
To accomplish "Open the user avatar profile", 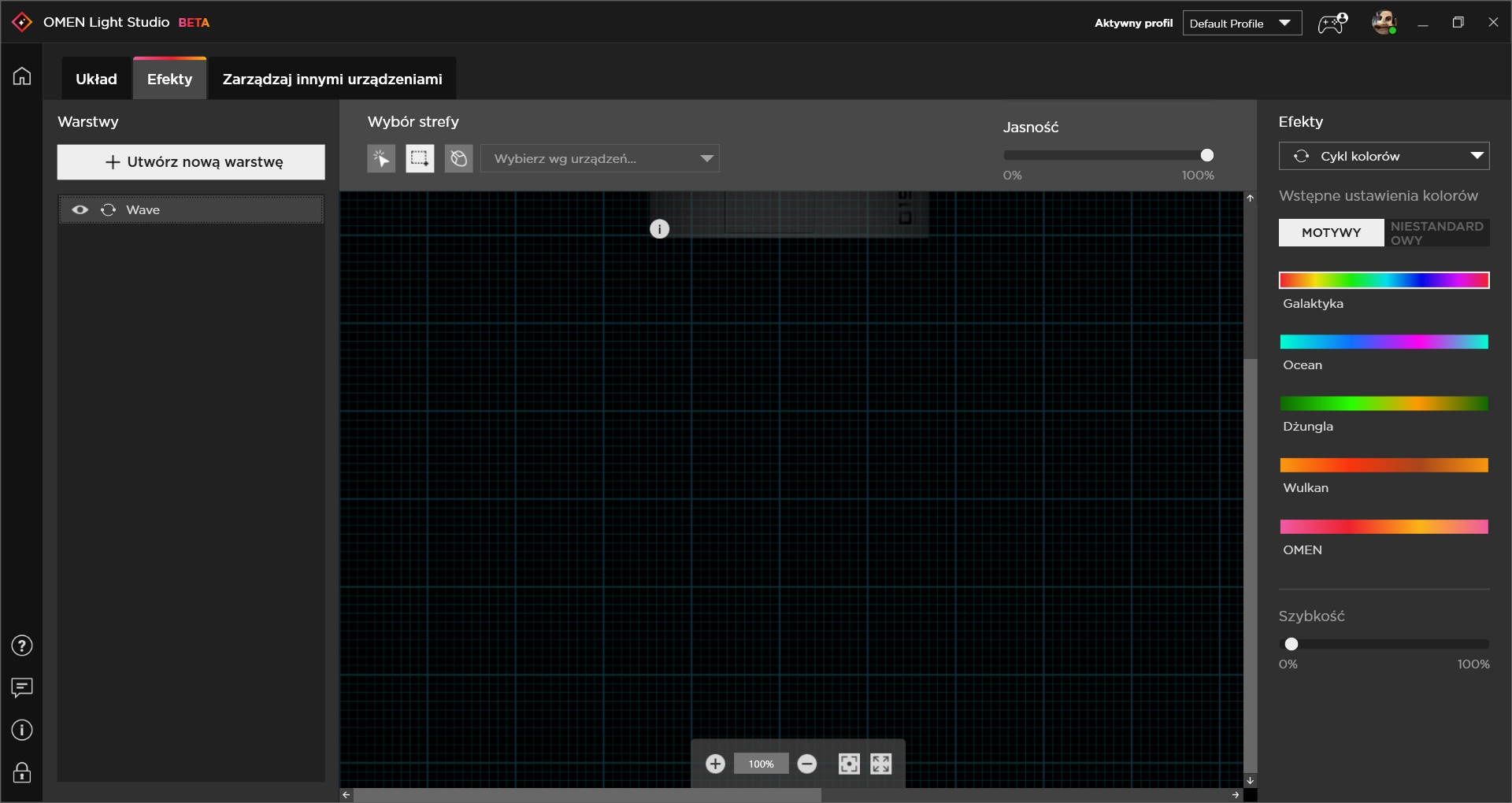I will point(1384,23).
